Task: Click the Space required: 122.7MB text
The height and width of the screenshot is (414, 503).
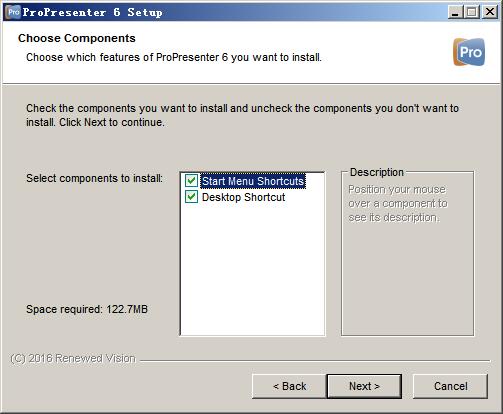Action: pos(87,309)
